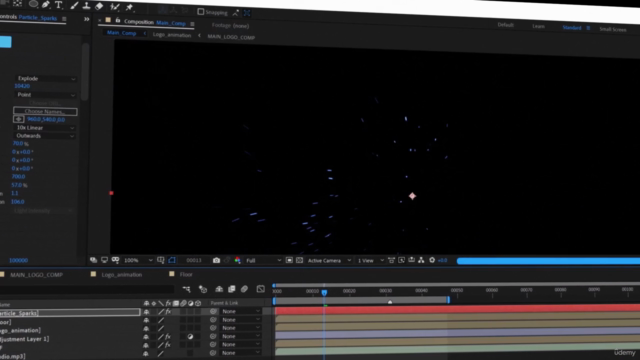
Task: Expand hidden panels with double chevron
Action: pyautogui.click(x=87, y=19)
